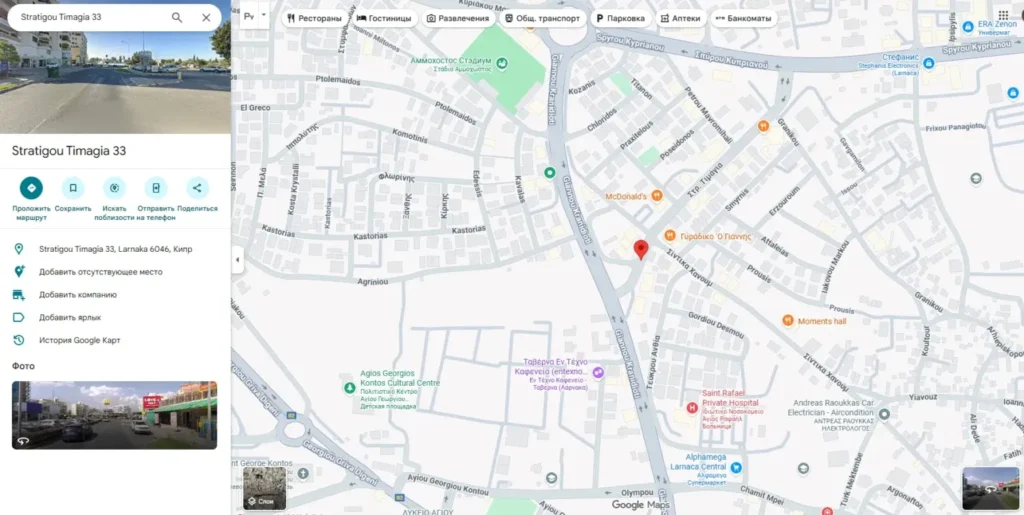Open the Рч dropdown arrow
This screenshot has width=1024, height=515.
click(x=264, y=16)
